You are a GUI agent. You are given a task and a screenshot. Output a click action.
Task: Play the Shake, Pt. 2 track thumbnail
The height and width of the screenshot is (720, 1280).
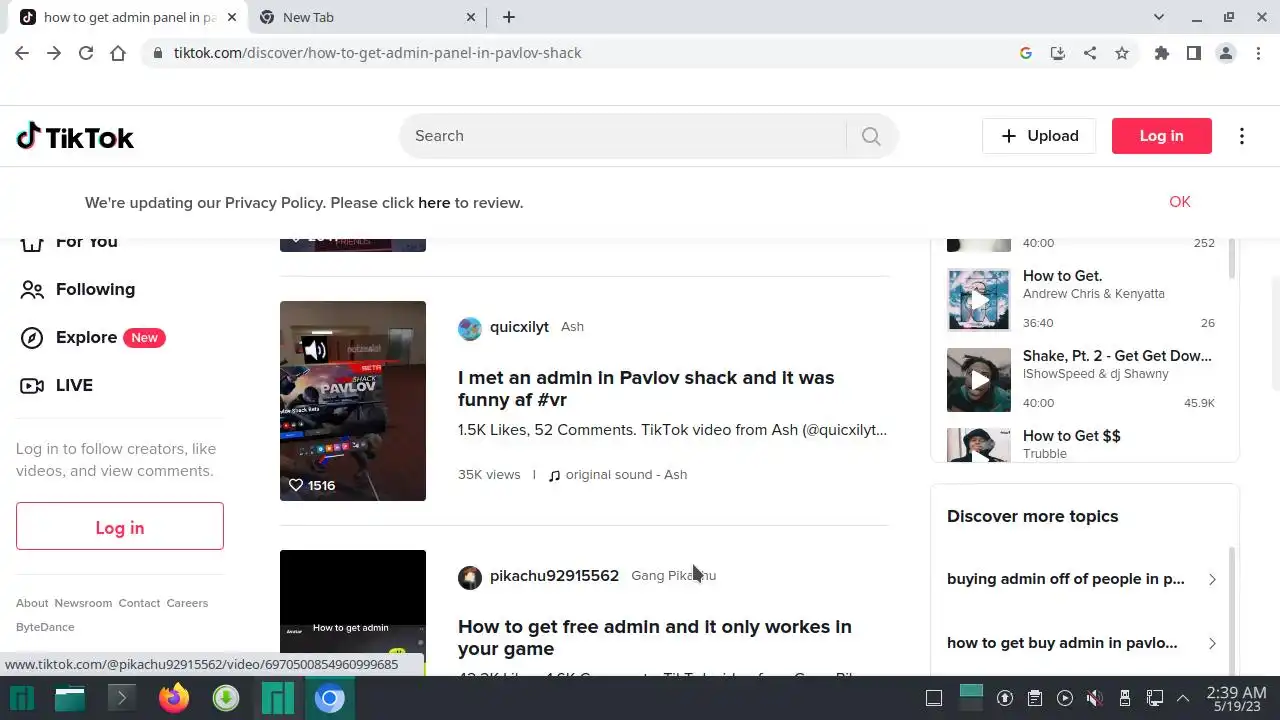point(979,380)
